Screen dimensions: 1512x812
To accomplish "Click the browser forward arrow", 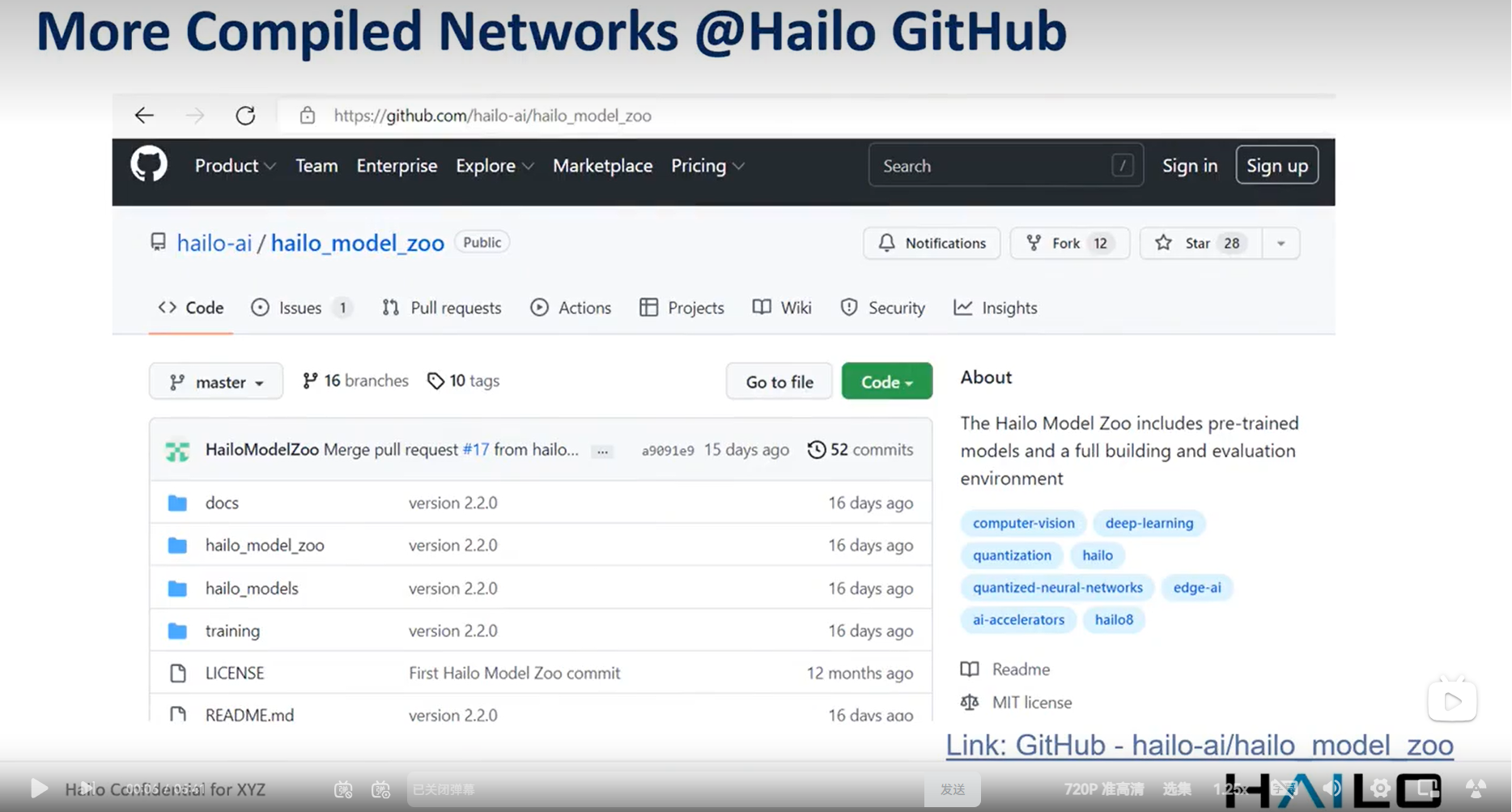I will 195,116.
